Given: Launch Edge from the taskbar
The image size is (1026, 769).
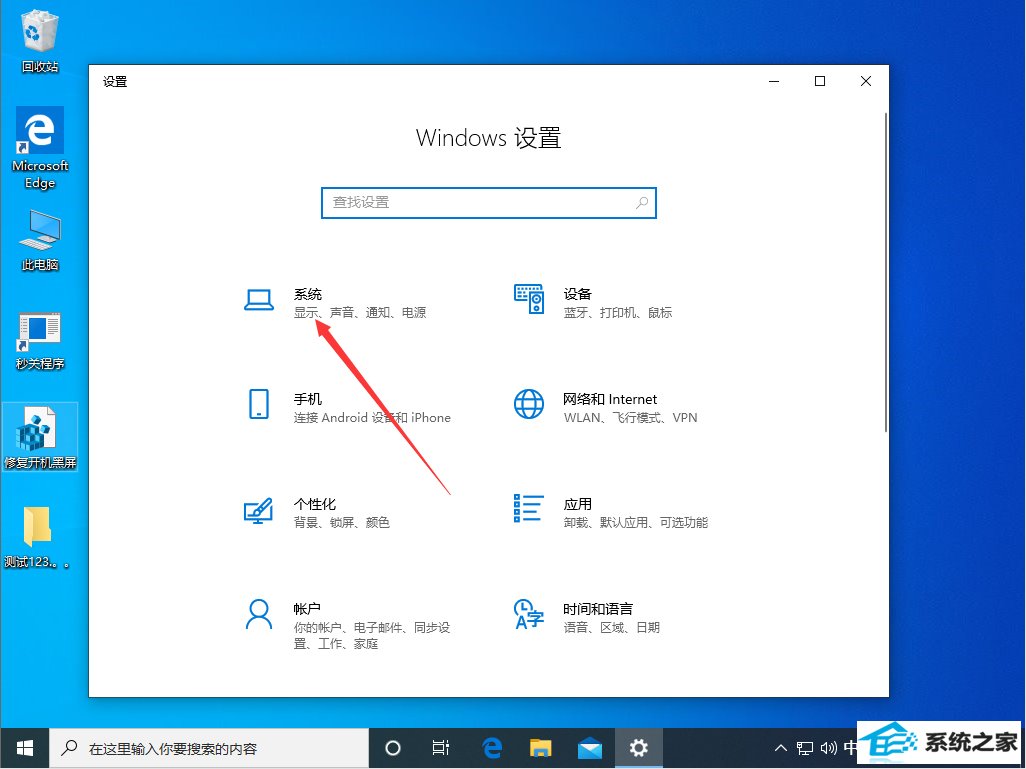Looking at the screenshot, I should 492,748.
